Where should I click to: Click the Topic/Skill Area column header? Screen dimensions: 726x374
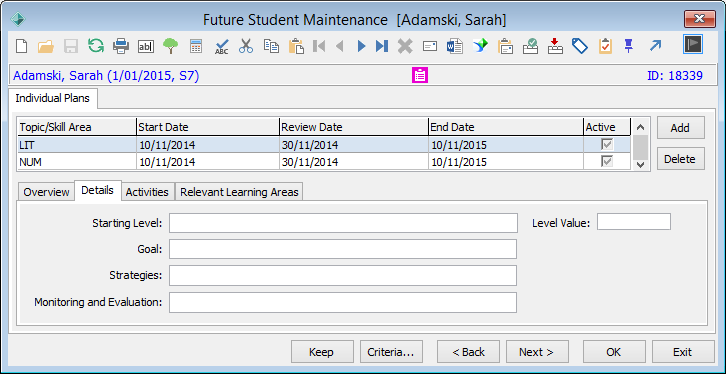[77, 127]
